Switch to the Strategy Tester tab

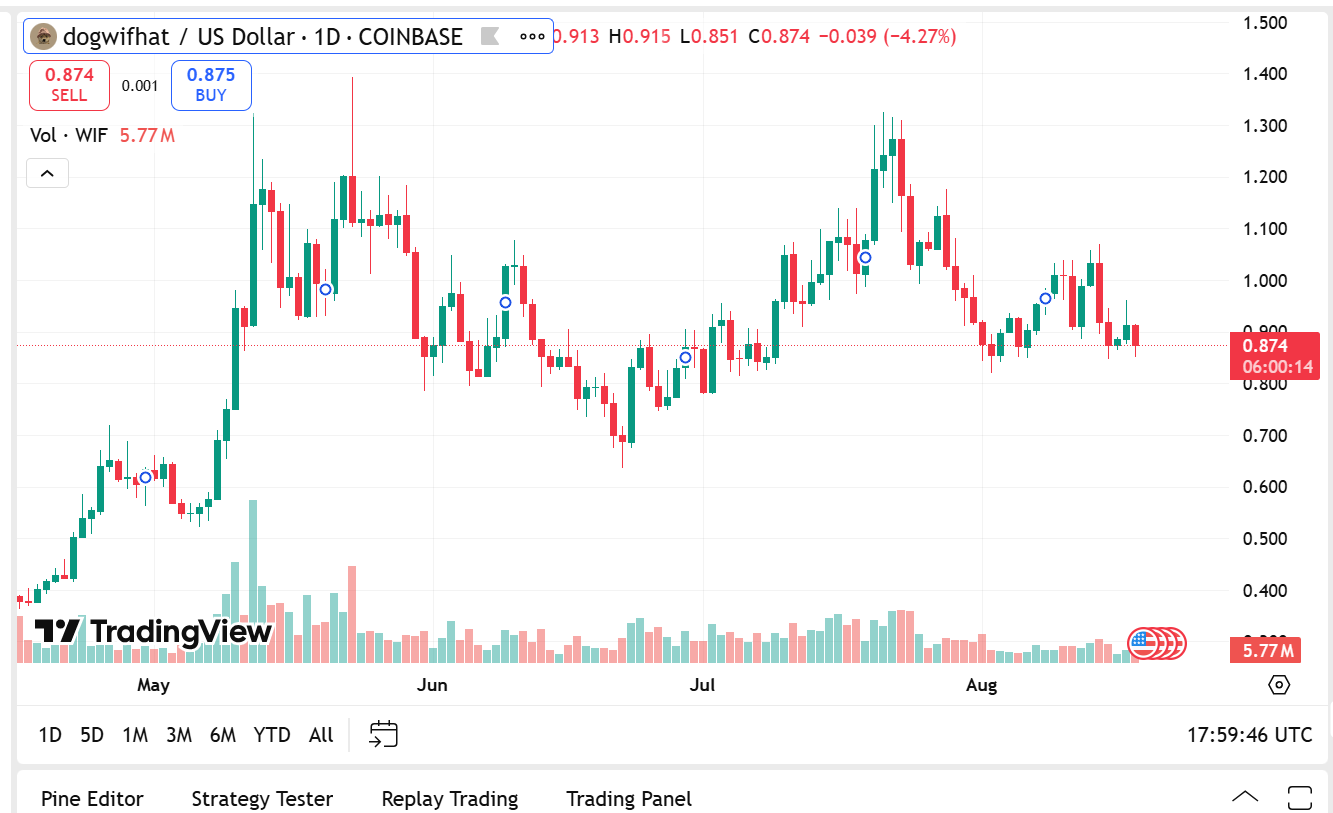coord(262,799)
